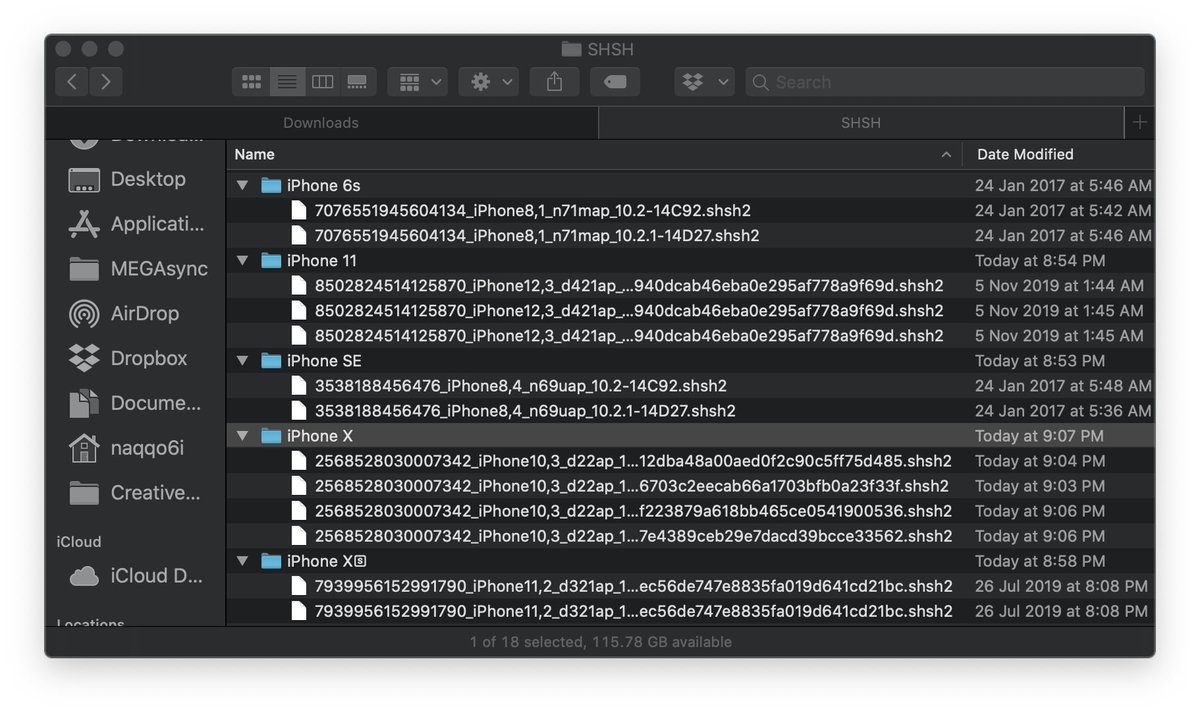Collapse the iPhone 11 folder triangle
Viewport: 1200px width, 713px height.
tap(242, 261)
